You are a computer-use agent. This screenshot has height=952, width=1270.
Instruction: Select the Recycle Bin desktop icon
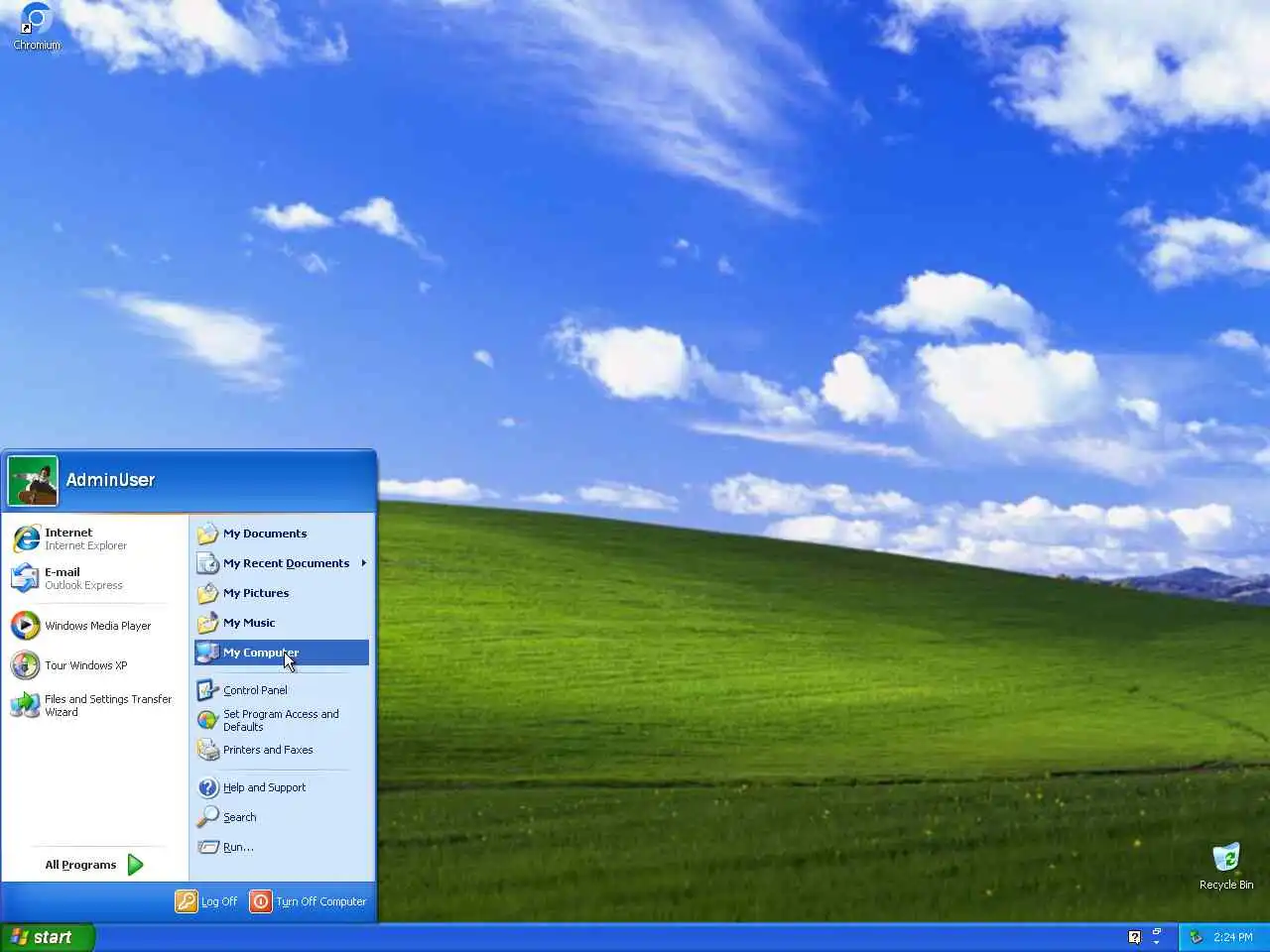[x=1226, y=866]
